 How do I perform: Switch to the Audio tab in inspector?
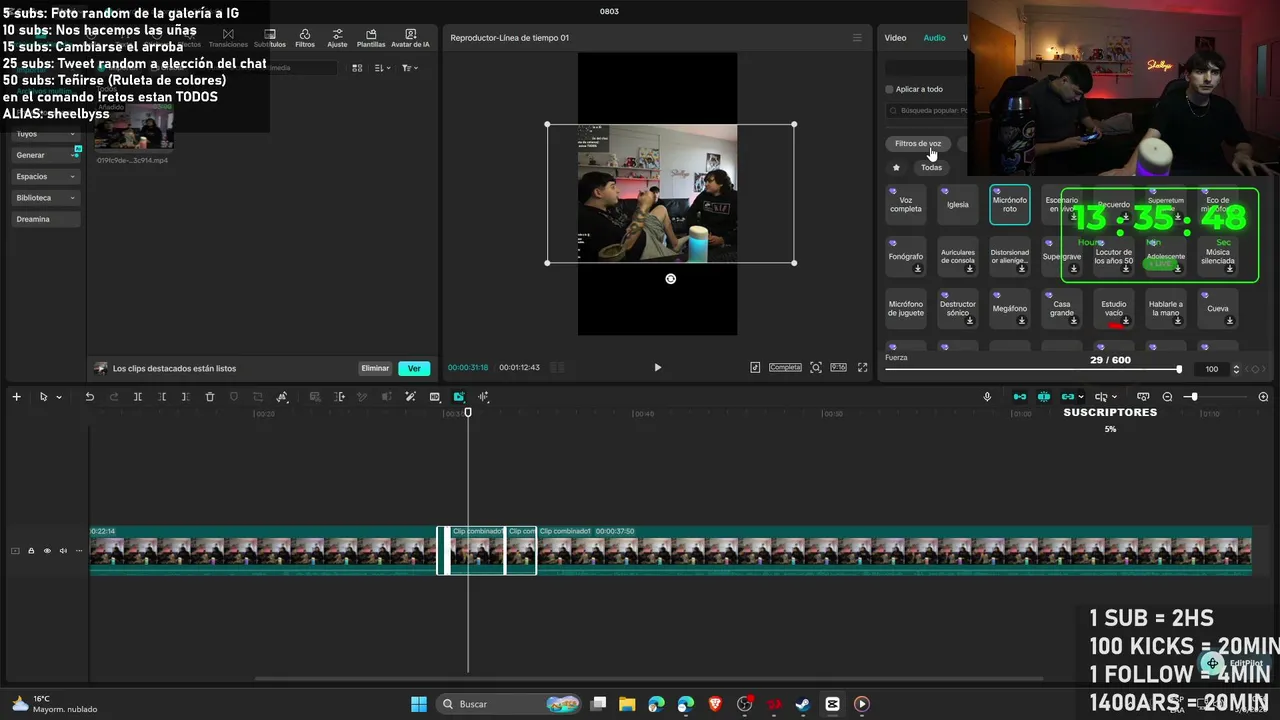[934, 38]
